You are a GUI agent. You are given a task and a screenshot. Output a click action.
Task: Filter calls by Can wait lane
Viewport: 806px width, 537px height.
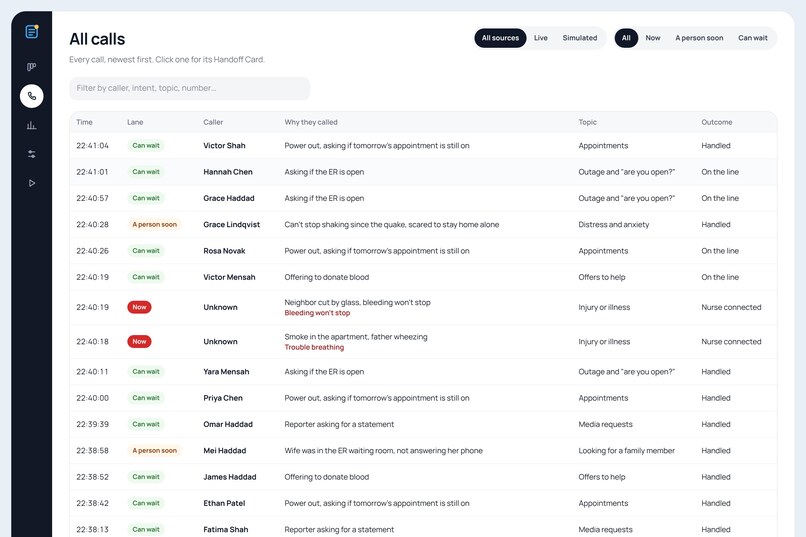(753, 38)
